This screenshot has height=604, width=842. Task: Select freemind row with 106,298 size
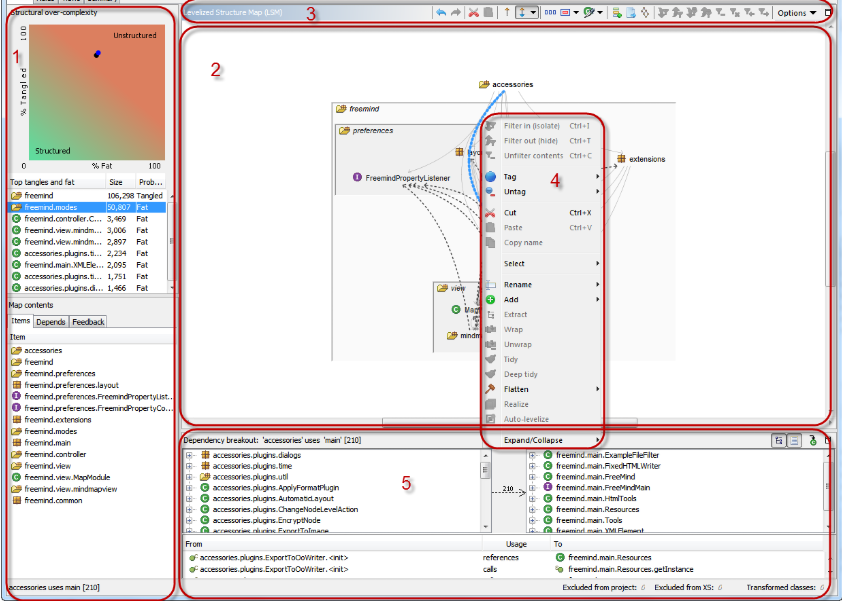coord(88,195)
